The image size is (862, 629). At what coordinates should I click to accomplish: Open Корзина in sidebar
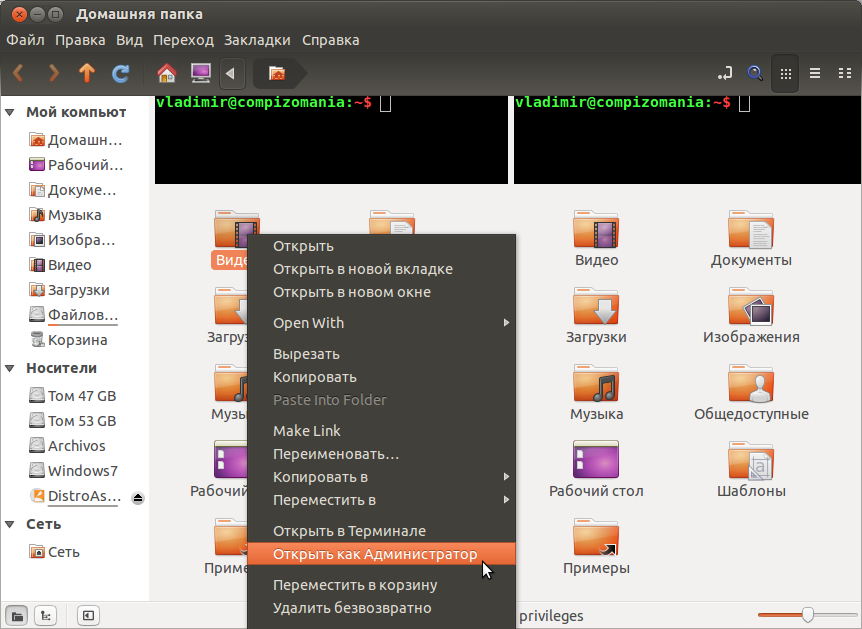click(68, 340)
